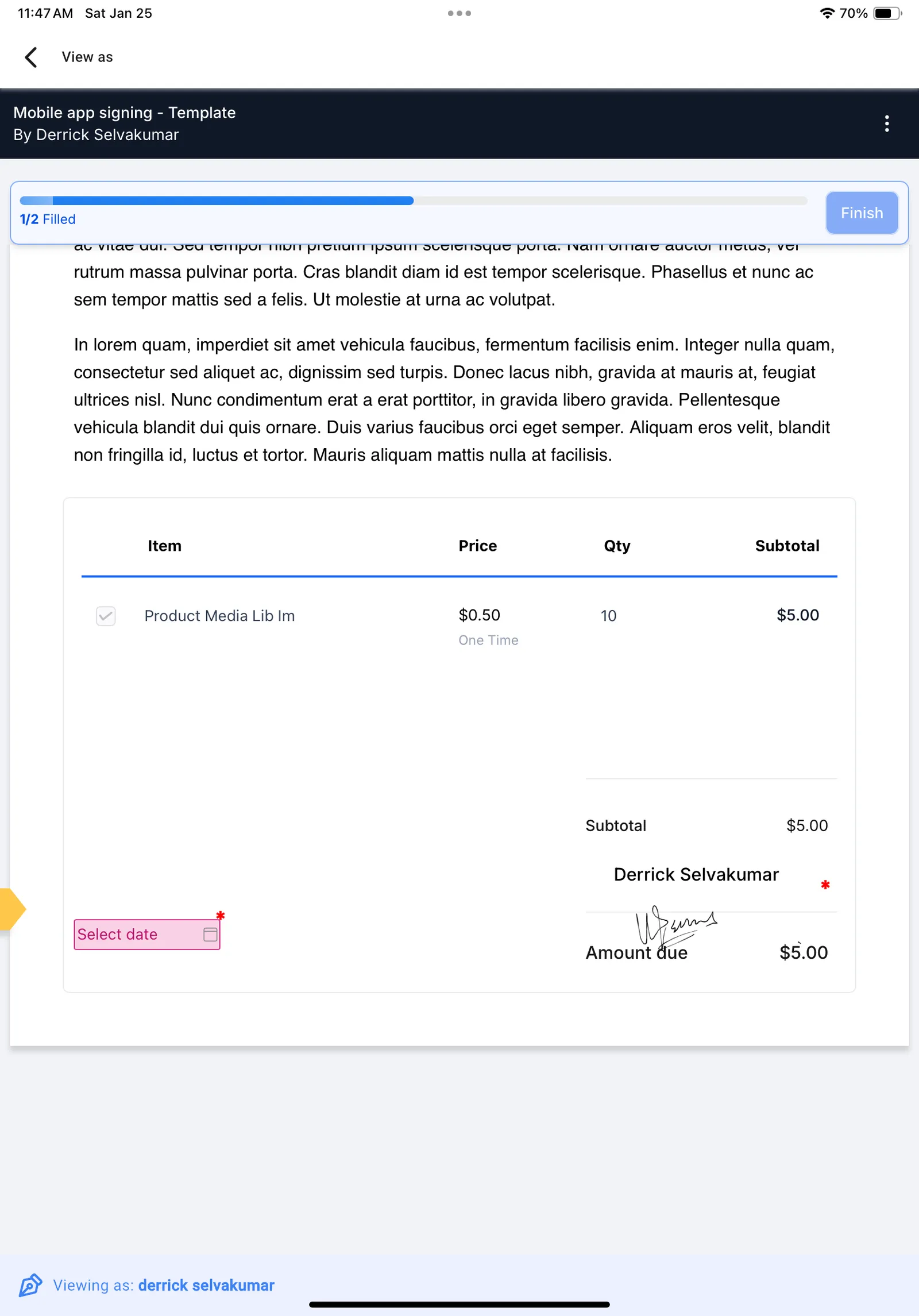This screenshot has height=1316, width=919.
Task: Tap the Mobile app signing - Template title
Action: pyautogui.click(x=125, y=113)
